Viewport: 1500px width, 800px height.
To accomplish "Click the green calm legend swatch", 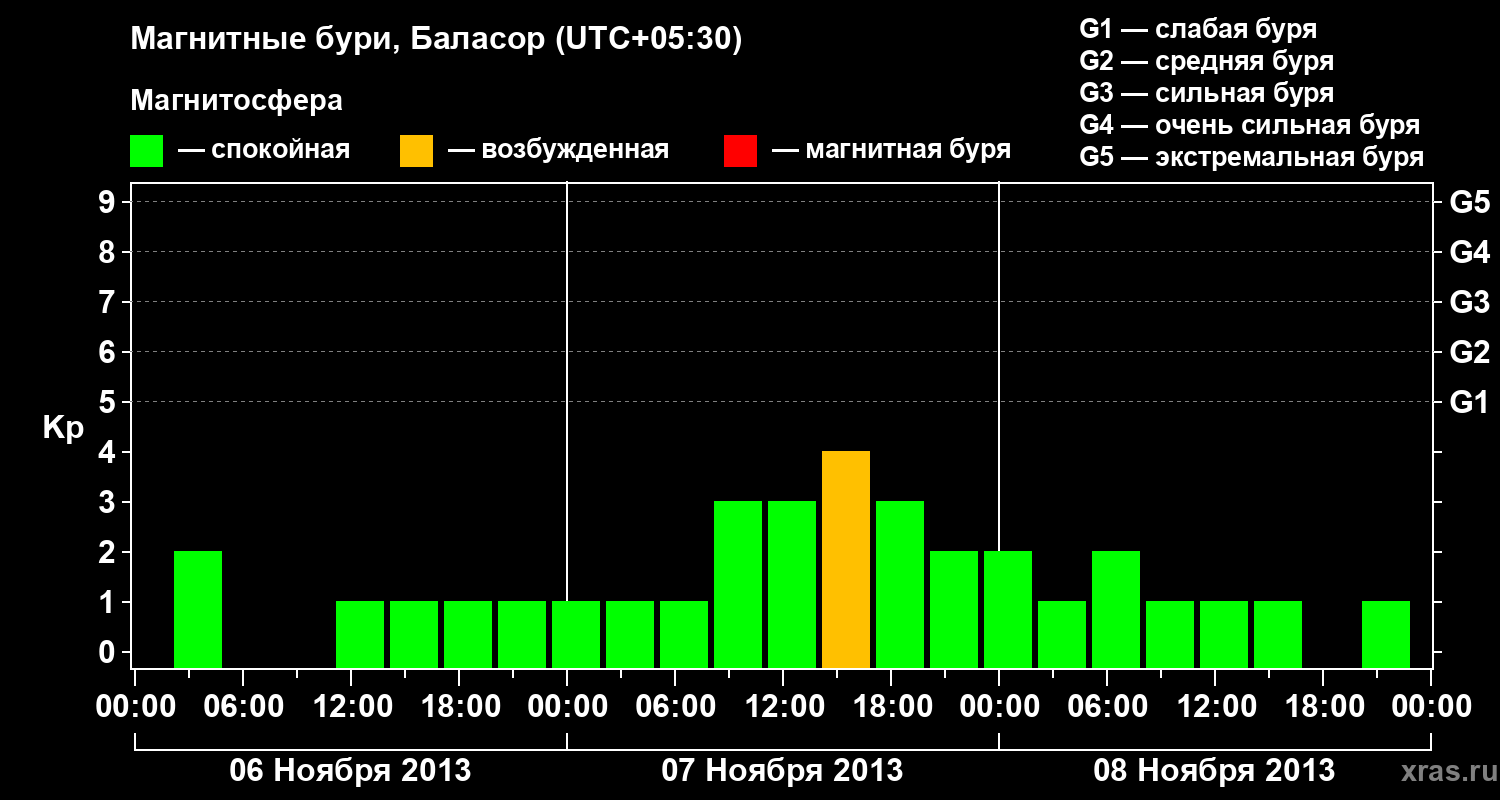I will pos(146,151).
